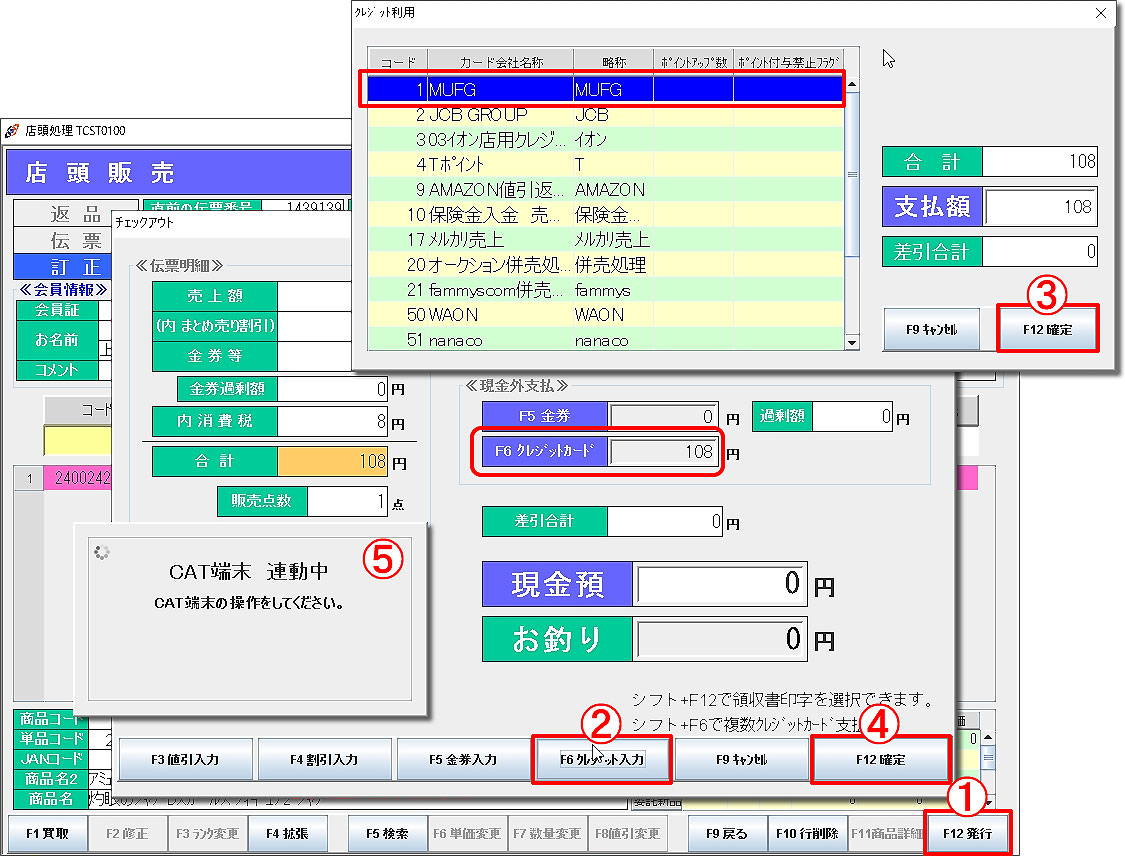Sort by カード会社名称 column header
1125x856 pixels.
tap(501, 61)
